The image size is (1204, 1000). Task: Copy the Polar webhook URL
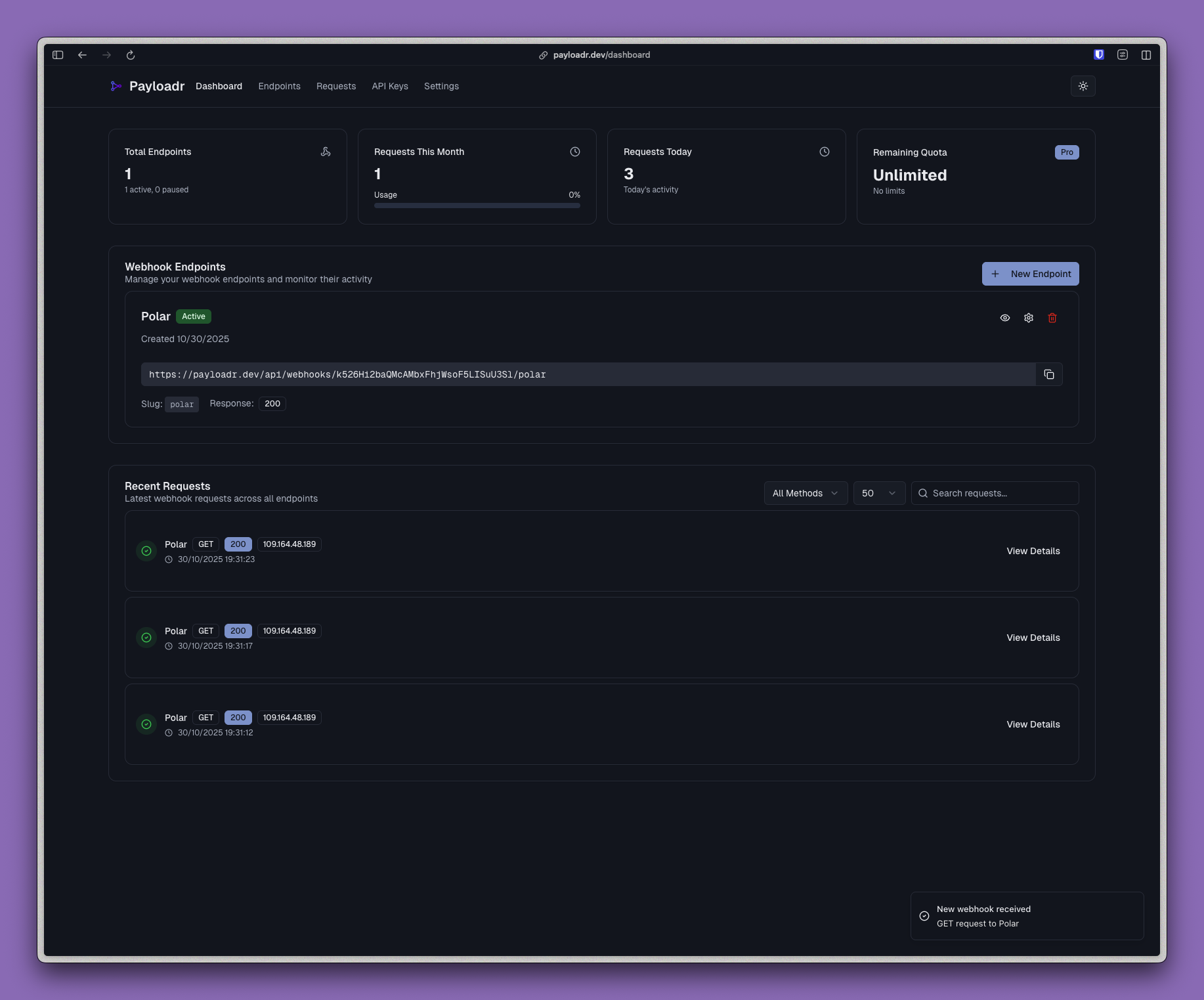click(x=1048, y=374)
